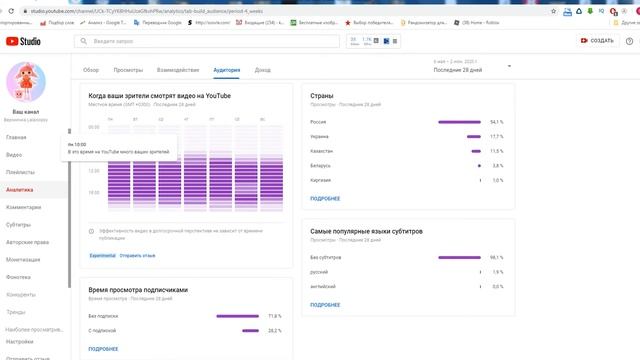The height and width of the screenshot is (360, 640).
Task: Click the Ваш канал label under avatar
Action: tap(26, 111)
